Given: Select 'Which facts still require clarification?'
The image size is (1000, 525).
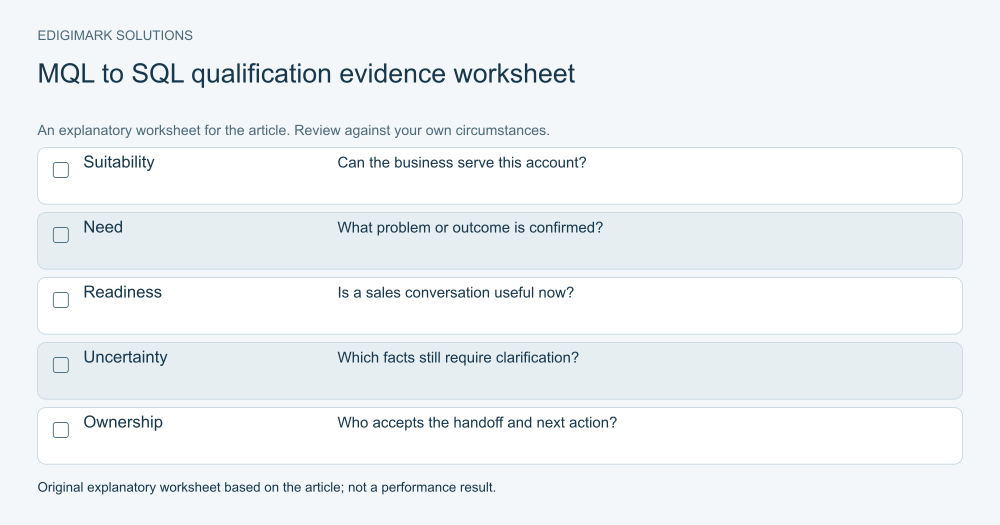Looking at the screenshot, I should click(458, 358).
